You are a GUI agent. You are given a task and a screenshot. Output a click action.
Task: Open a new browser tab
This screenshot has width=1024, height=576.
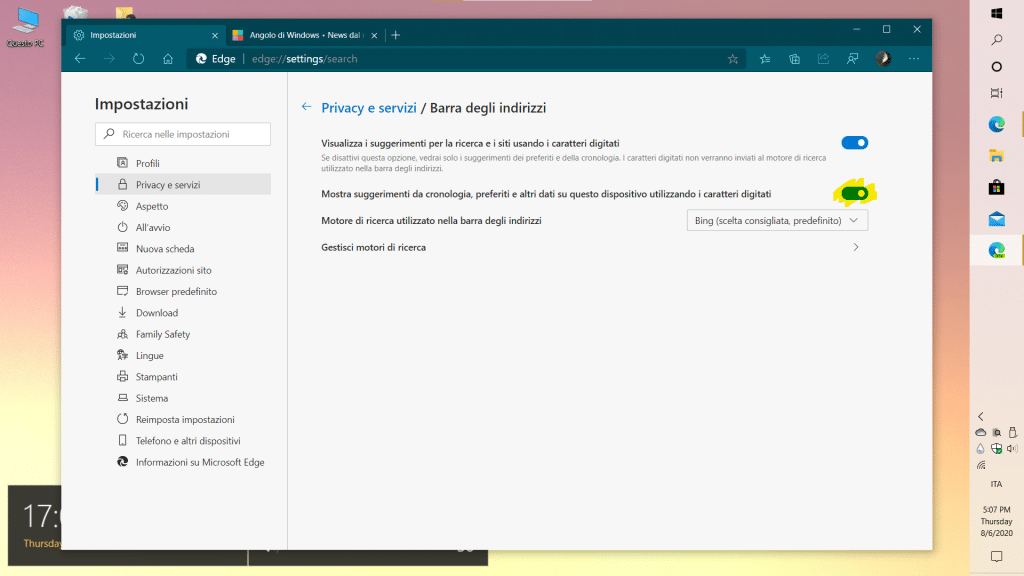click(396, 34)
